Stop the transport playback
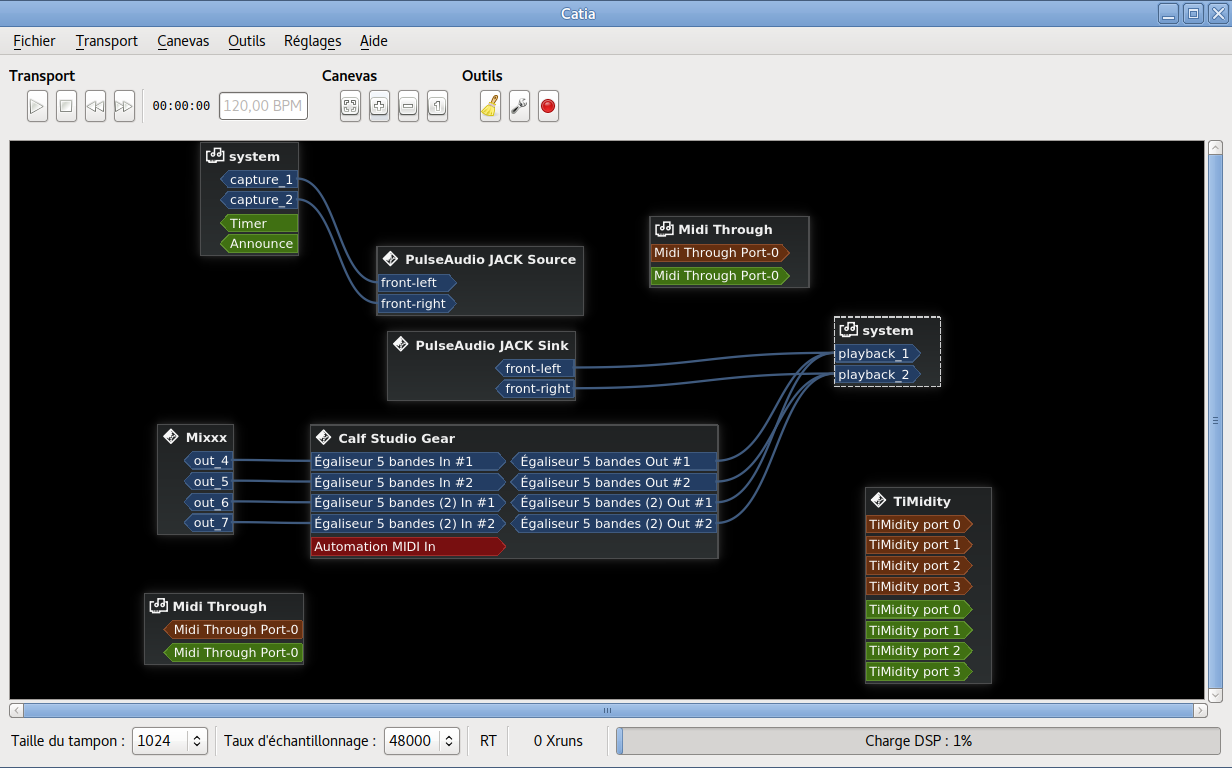1232x768 pixels. [x=66, y=106]
